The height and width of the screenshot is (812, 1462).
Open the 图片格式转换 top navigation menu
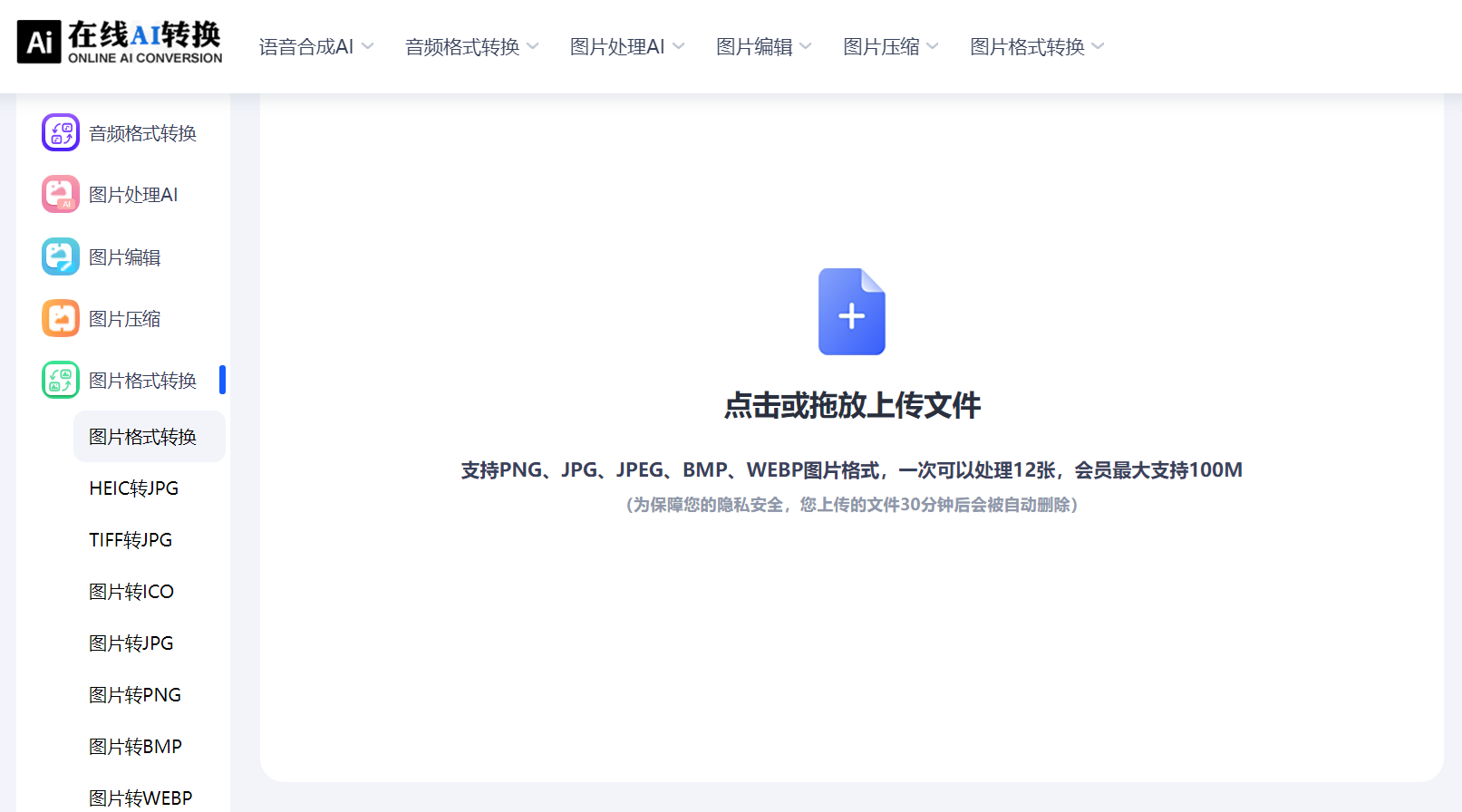(x=1036, y=47)
